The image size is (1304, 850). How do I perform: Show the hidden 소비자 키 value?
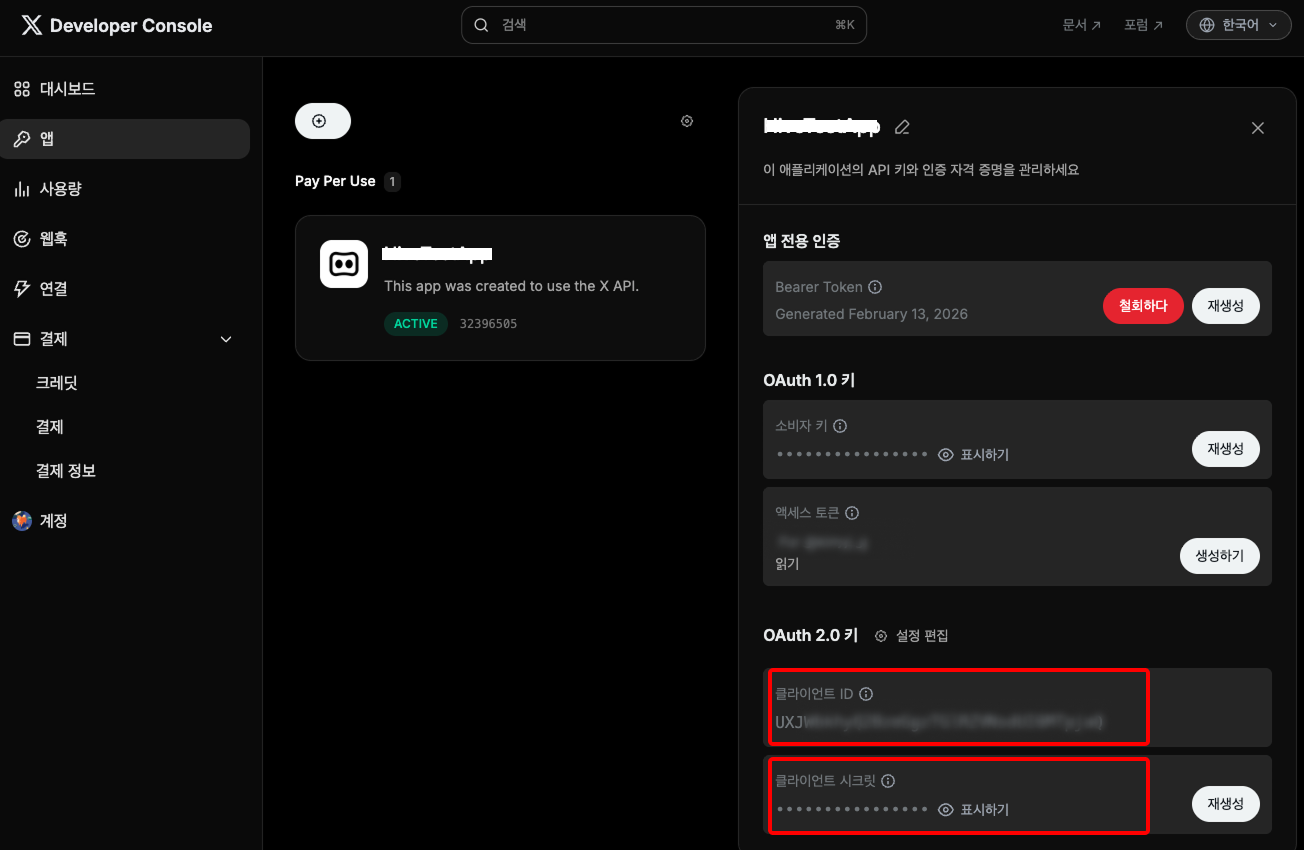coord(973,455)
